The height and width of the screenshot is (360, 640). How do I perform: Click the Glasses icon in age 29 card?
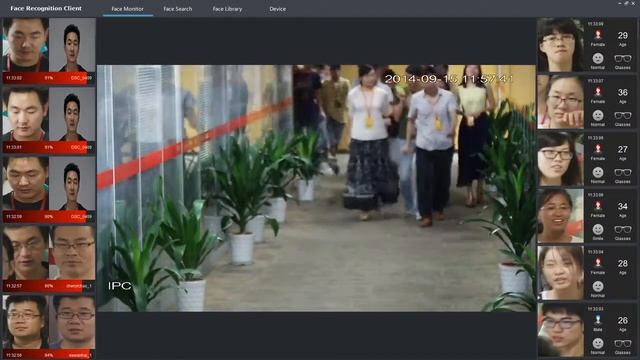[x=622, y=59]
